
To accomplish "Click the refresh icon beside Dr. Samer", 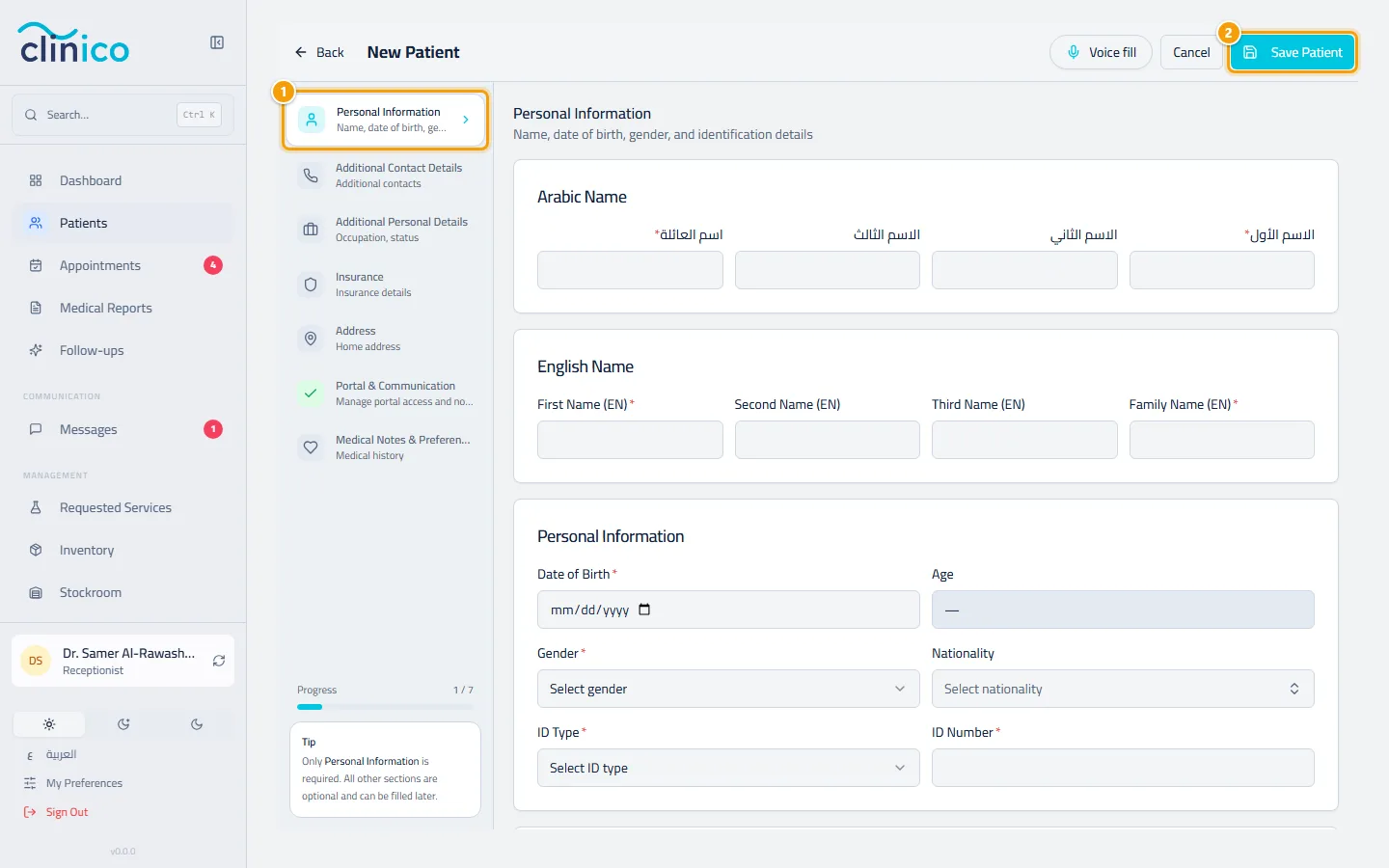I will pos(219,661).
